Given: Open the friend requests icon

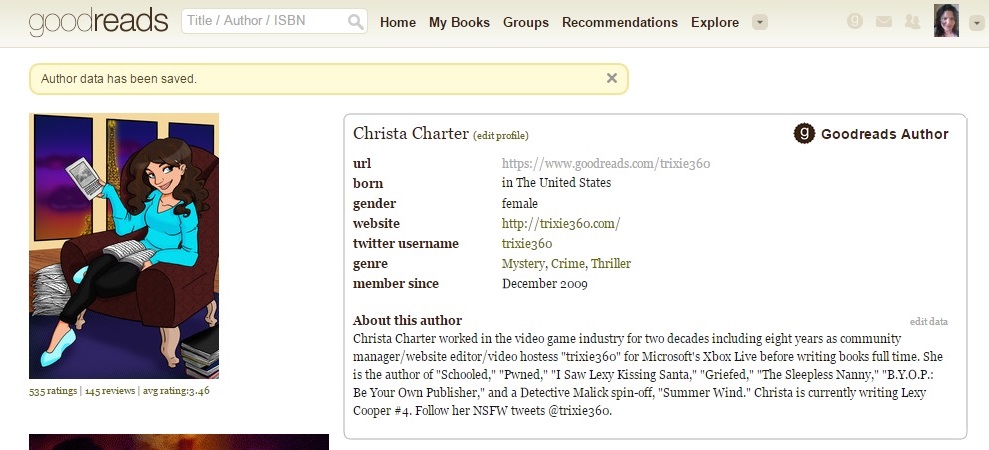Looking at the screenshot, I should [x=911, y=21].
